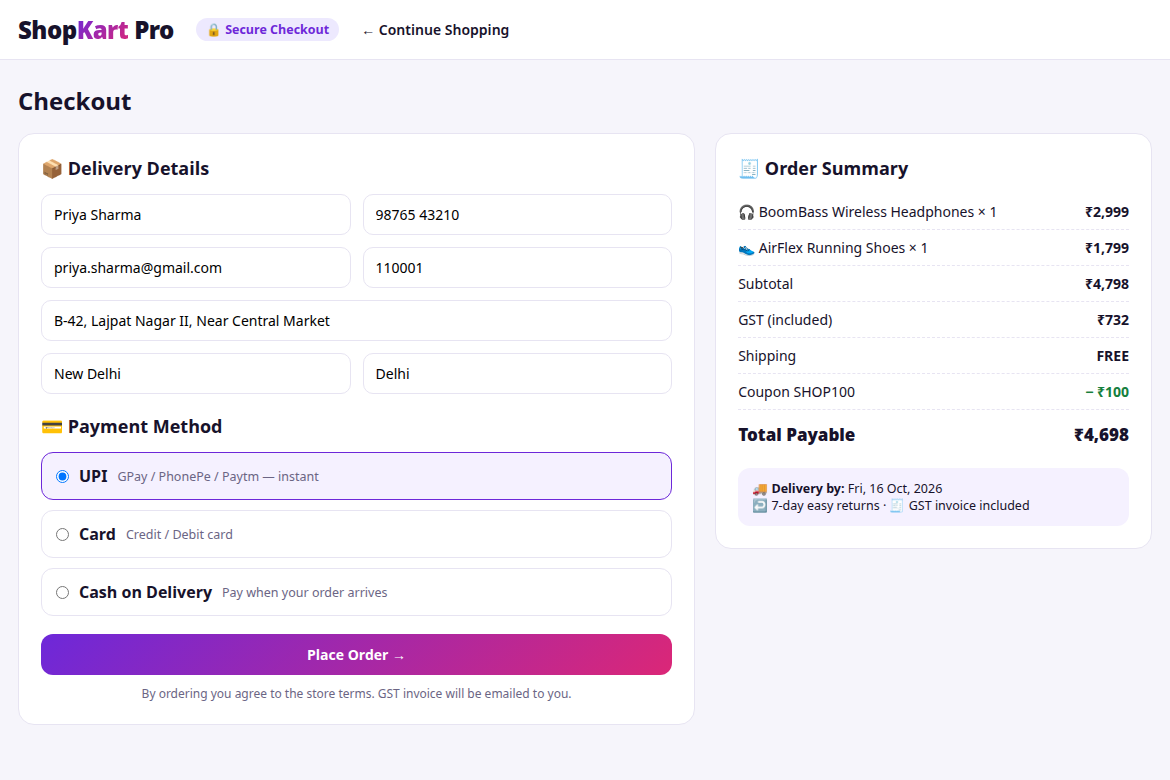Click the Credit / Debit card description
The height and width of the screenshot is (780, 1170).
(179, 534)
